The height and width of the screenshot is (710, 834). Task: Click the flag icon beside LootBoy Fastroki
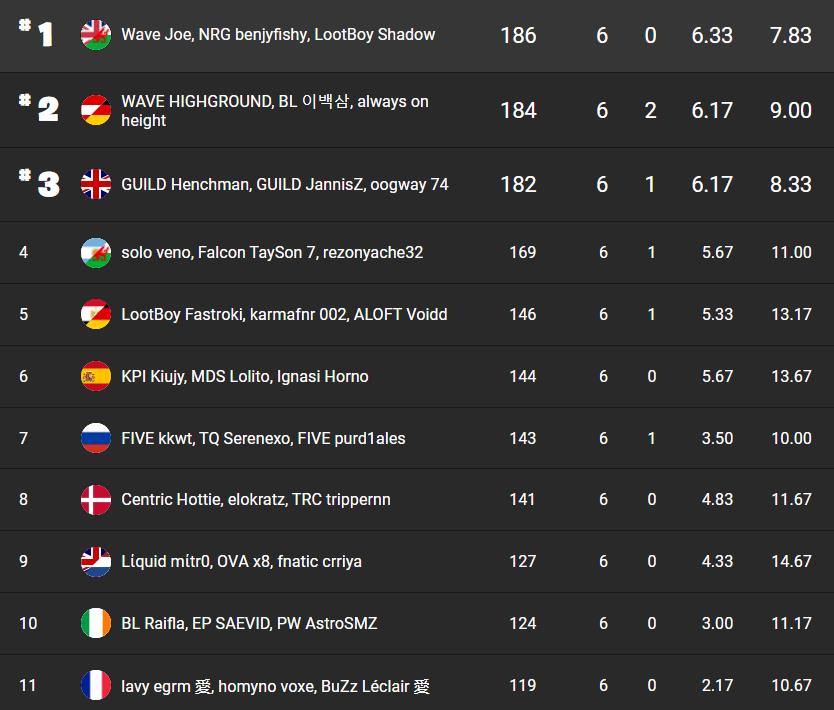point(96,314)
